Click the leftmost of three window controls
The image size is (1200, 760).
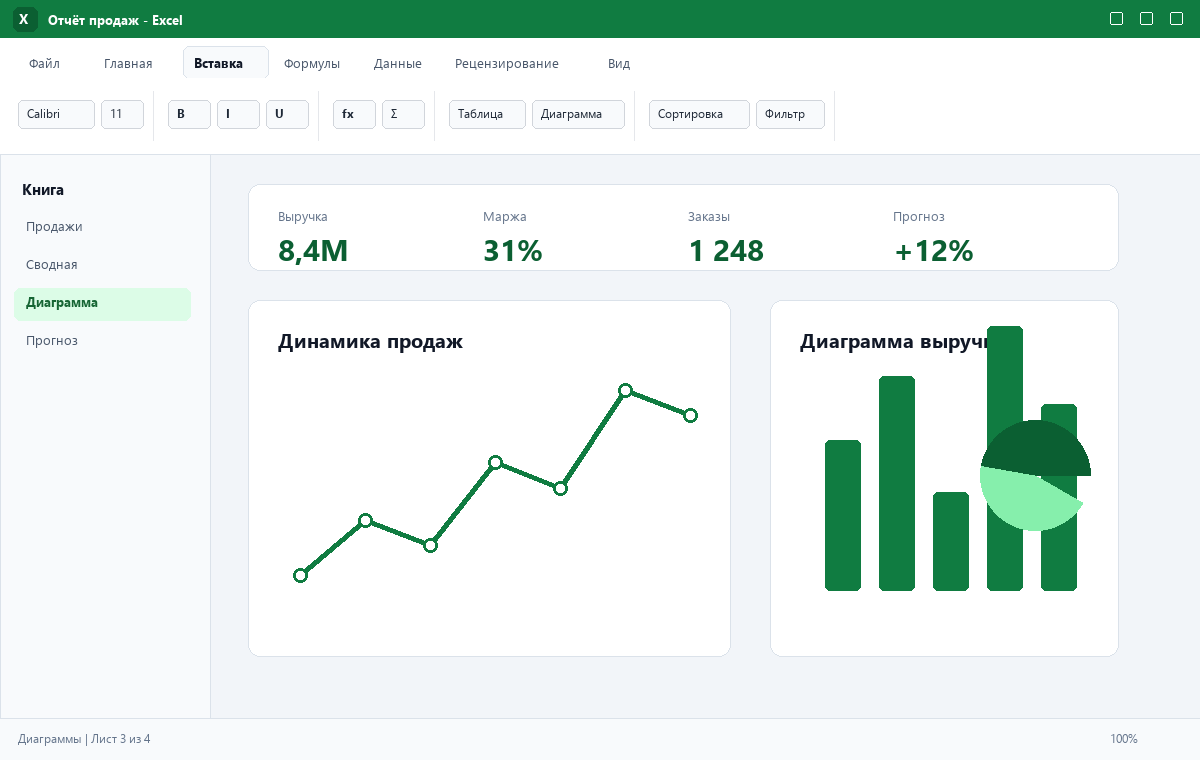pyautogui.click(x=1117, y=19)
